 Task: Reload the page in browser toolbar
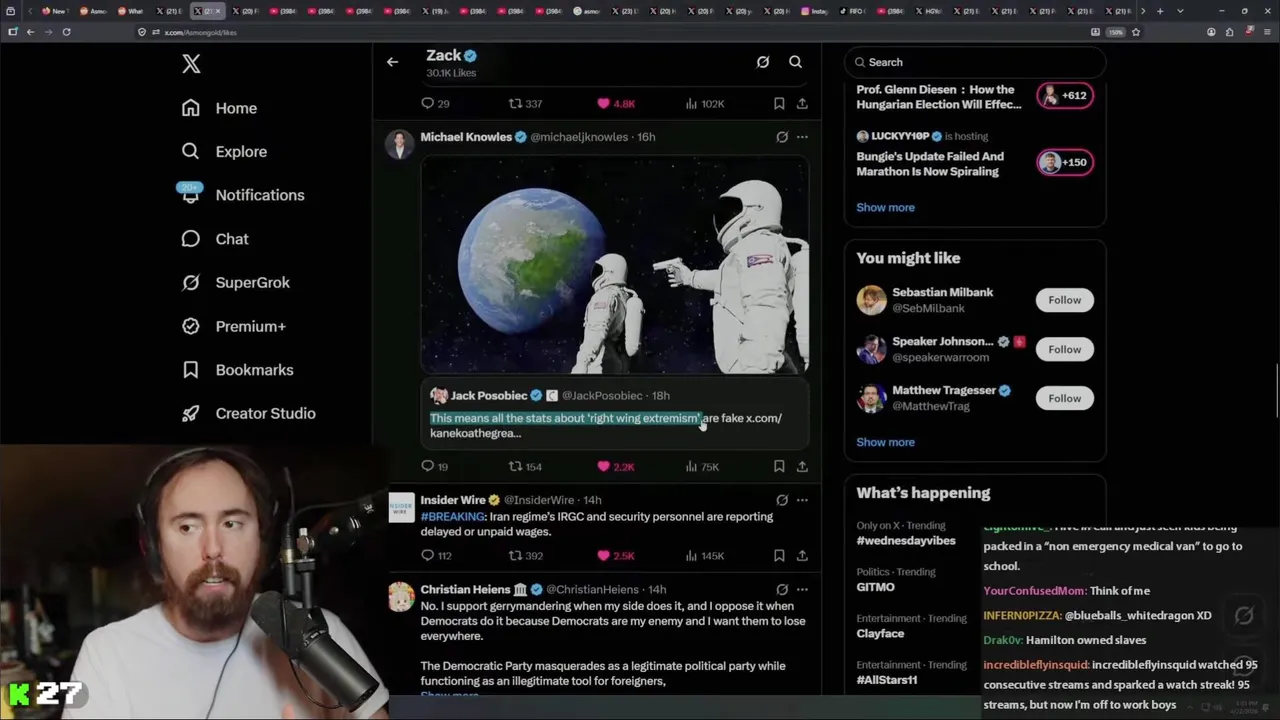66,32
